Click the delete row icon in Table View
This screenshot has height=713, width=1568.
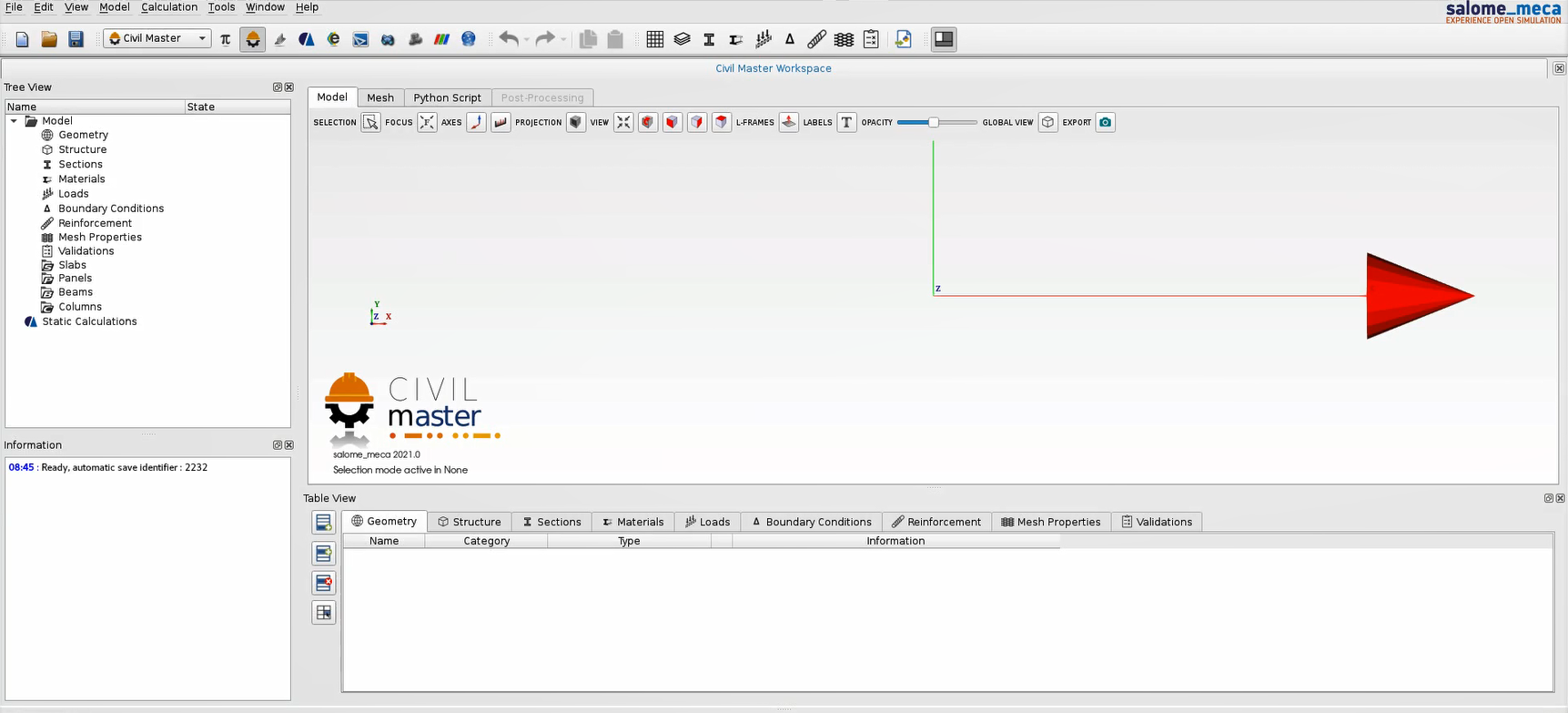(323, 583)
